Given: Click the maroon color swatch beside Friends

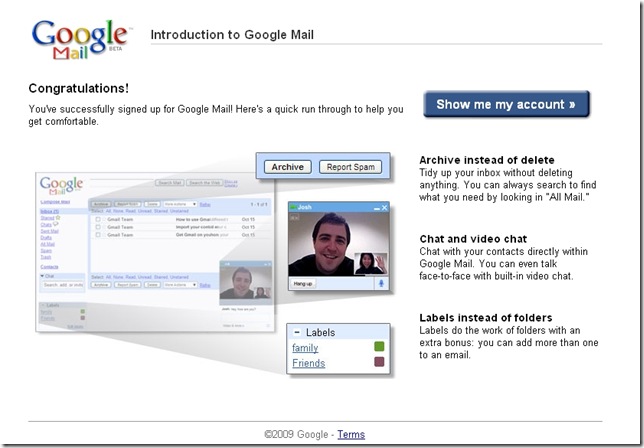Looking at the screenshot, I should (379, 362).
